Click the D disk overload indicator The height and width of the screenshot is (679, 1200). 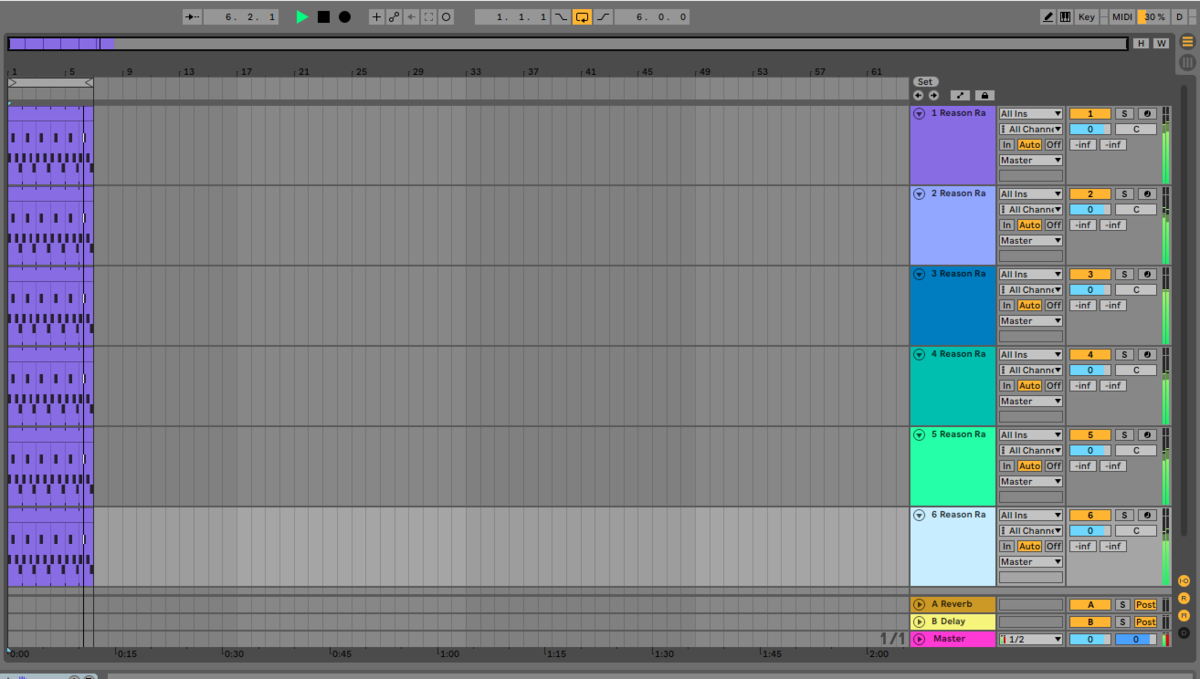[1179, 17]
